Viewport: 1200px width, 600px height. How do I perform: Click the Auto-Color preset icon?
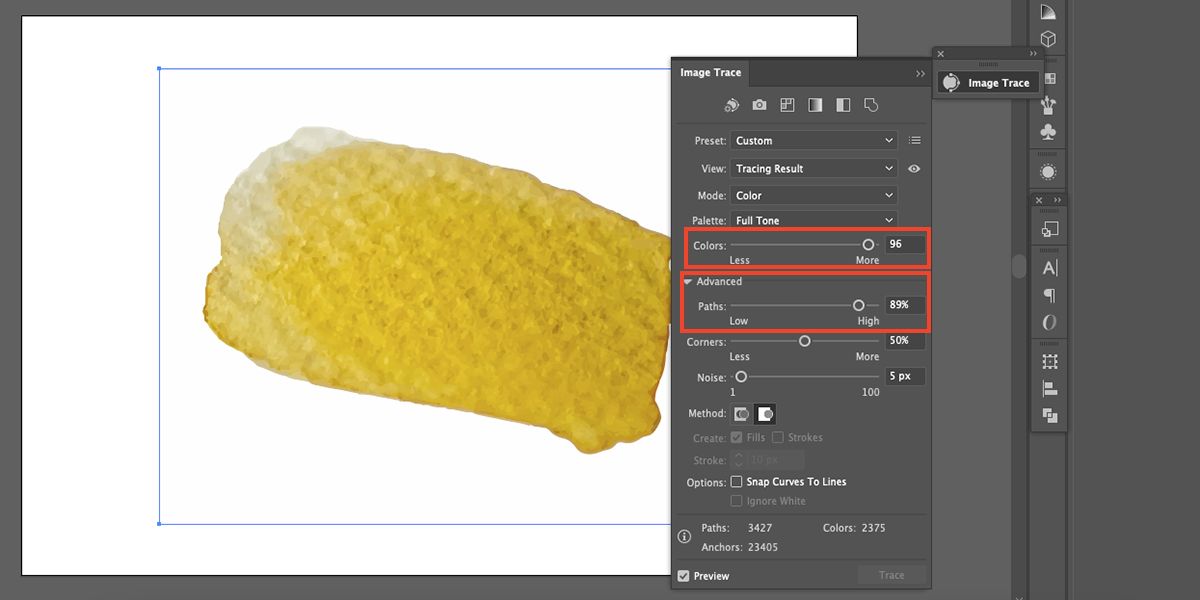[x=732, y=105]
